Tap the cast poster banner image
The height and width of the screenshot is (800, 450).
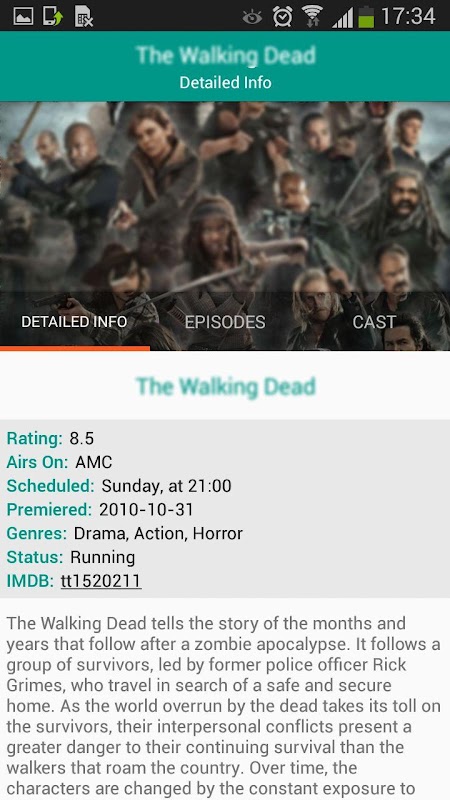pyautogui.click(x=225, y=199)
